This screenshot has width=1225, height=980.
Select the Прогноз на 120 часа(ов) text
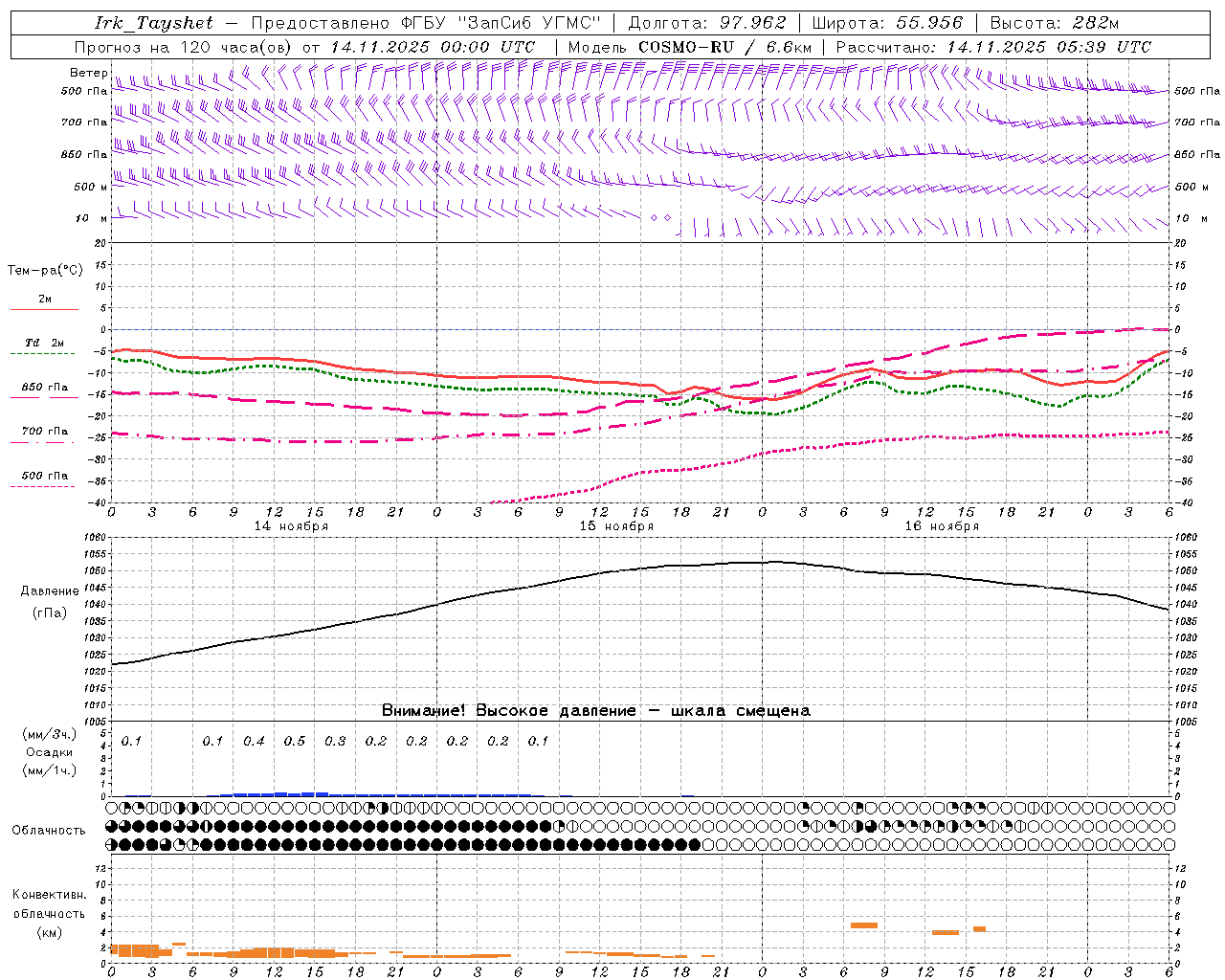(x=185, y=47)
